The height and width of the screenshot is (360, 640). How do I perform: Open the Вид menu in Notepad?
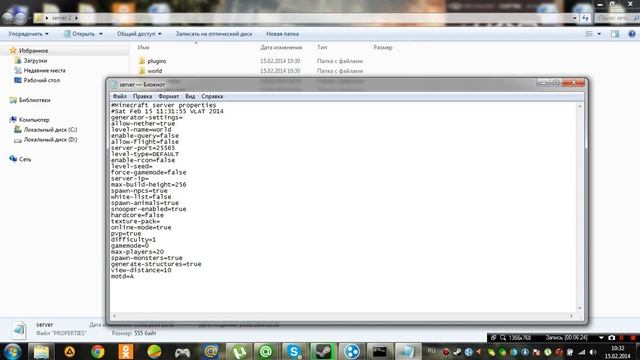pyautogui.click(x=190, y=96)
